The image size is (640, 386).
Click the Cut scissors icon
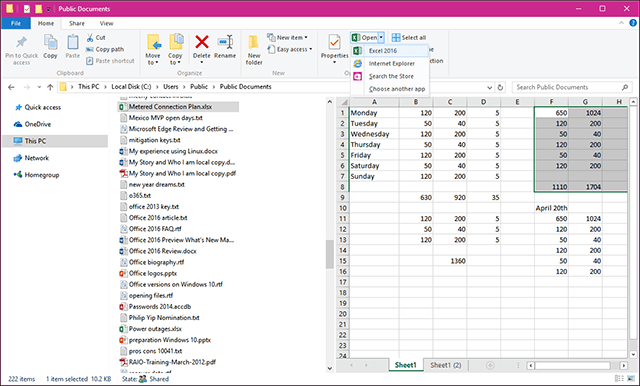(x=90, y=38)
